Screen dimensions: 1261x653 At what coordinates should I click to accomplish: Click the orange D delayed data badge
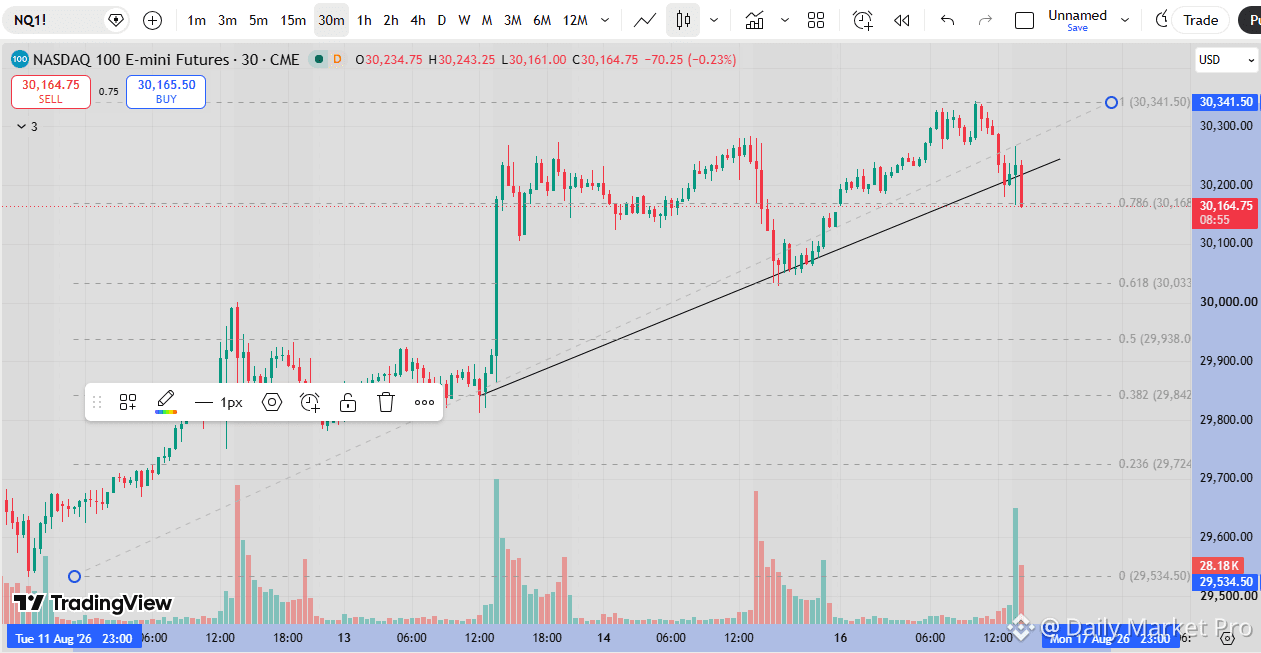pos(337,60)
